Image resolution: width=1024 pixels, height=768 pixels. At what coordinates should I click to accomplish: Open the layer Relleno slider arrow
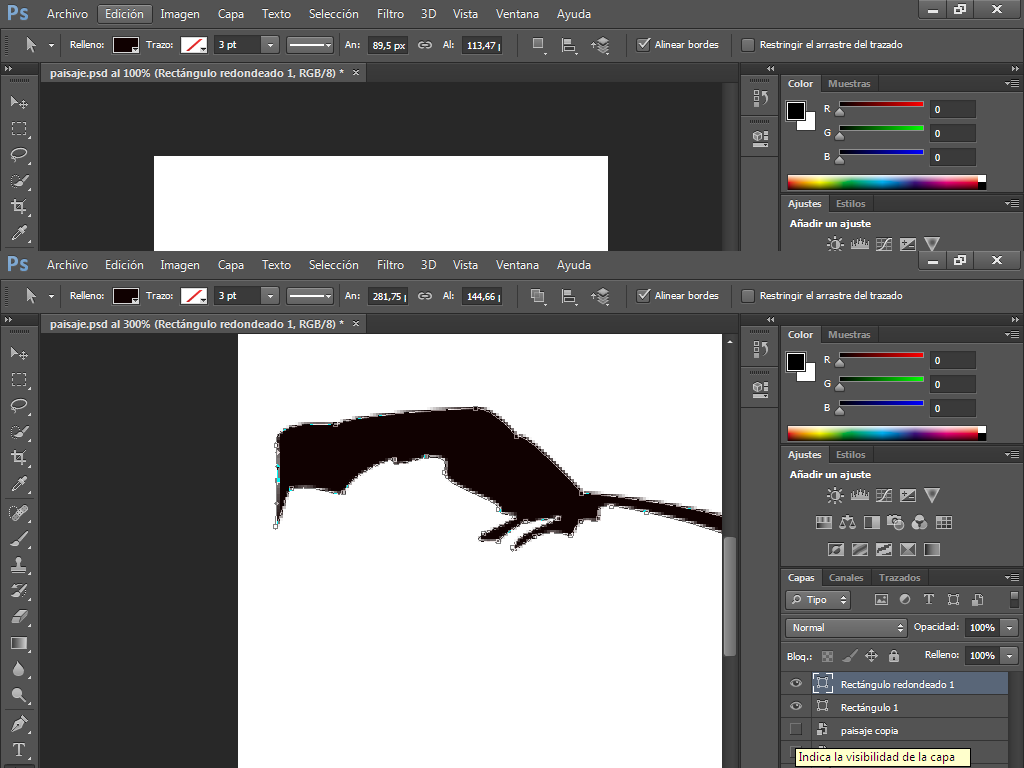click(1010, 656)
